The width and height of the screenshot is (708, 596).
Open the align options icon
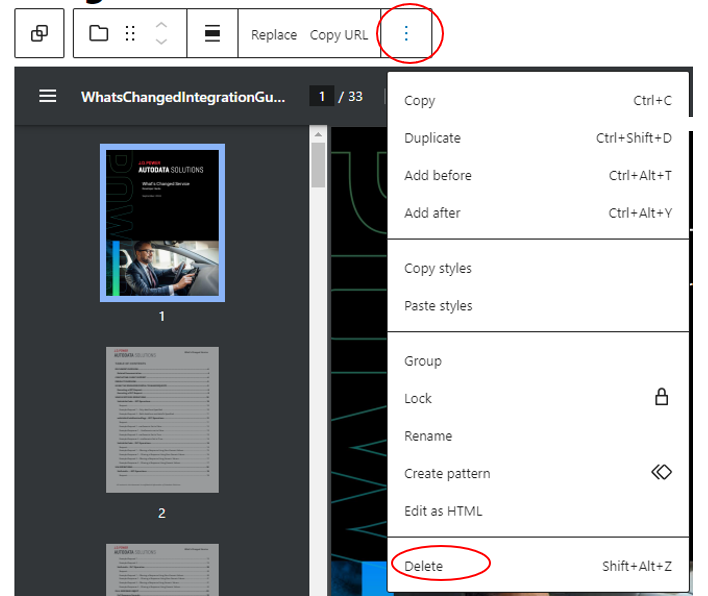tap(212, 34)
